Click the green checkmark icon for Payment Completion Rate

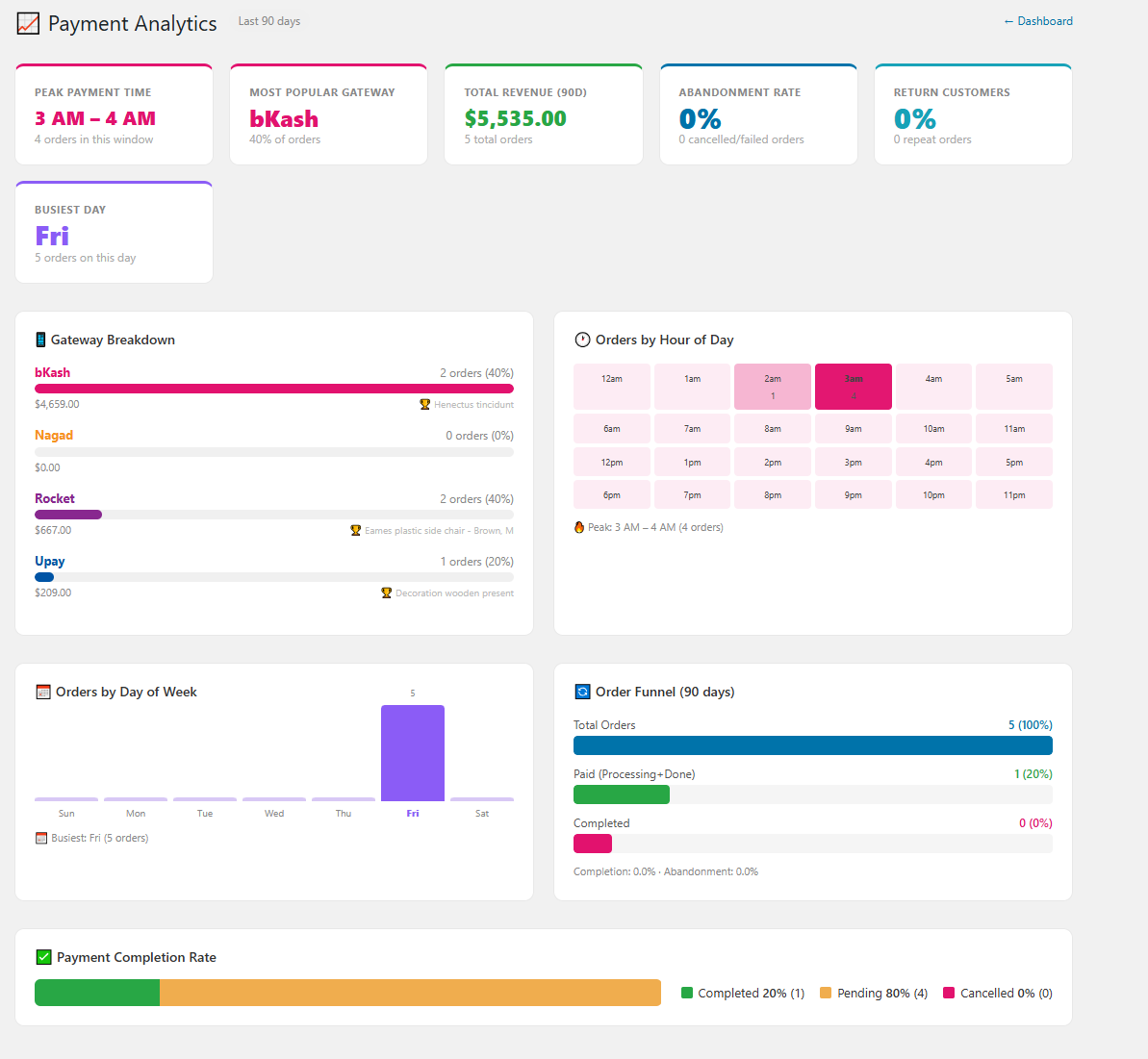44,957
